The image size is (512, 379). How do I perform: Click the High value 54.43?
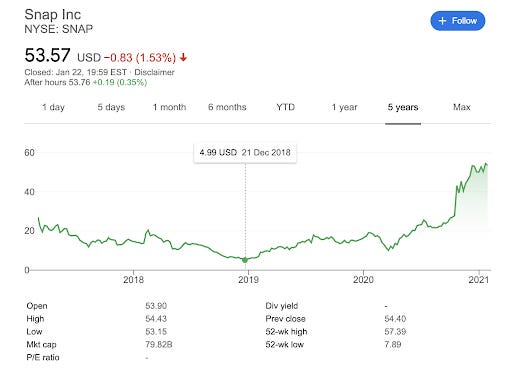pyautogui.click(x=156, y=319)
